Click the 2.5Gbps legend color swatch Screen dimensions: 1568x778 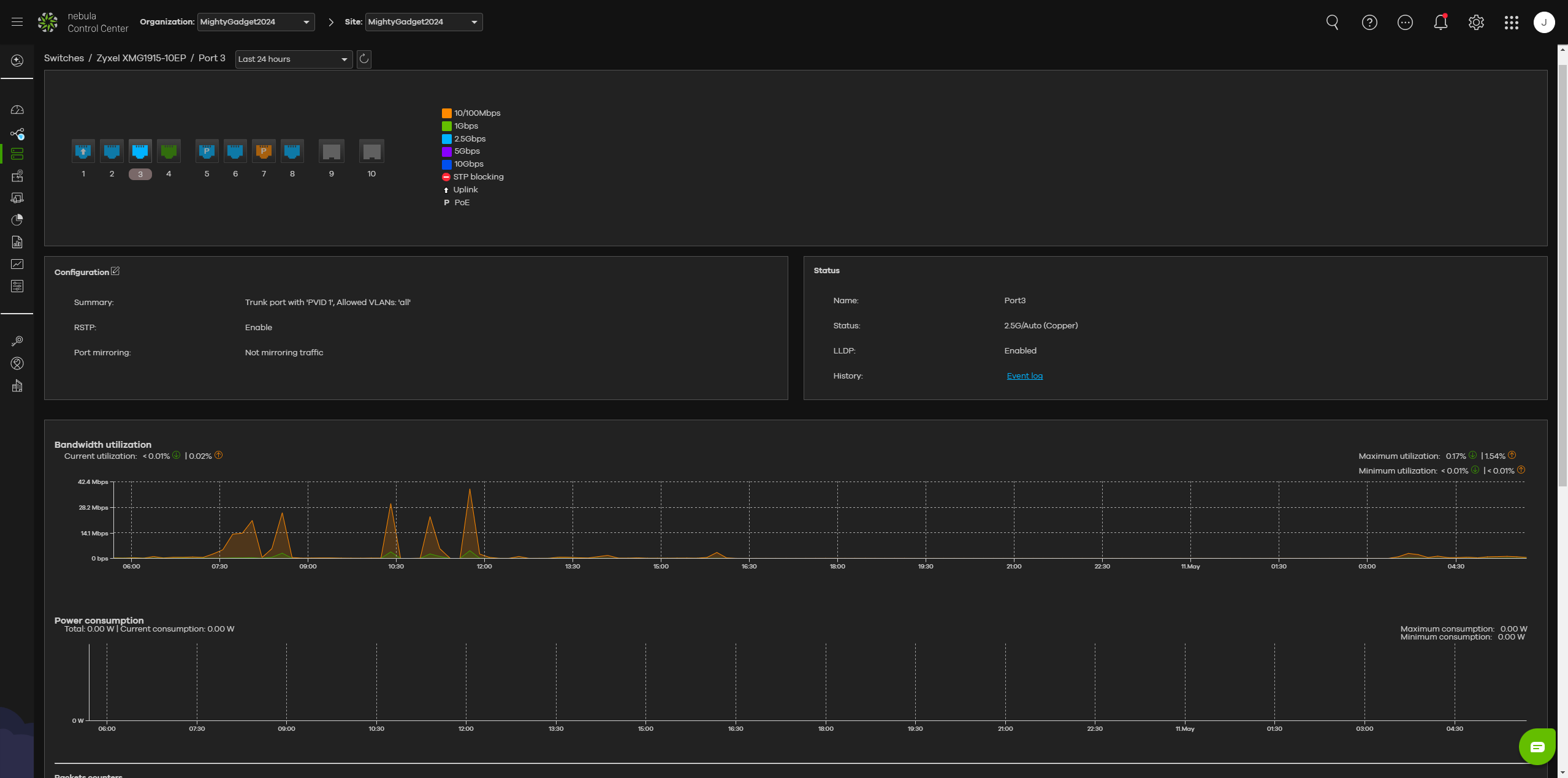447,139
